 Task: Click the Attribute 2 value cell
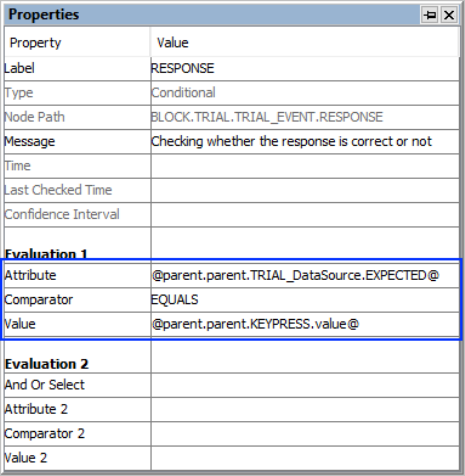tap(305, 409)
